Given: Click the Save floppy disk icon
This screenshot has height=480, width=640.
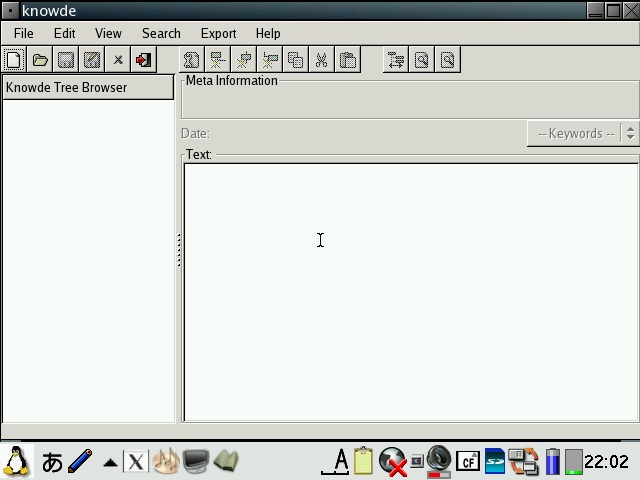Looking at the screenshot, I should (x=66, y=60).
